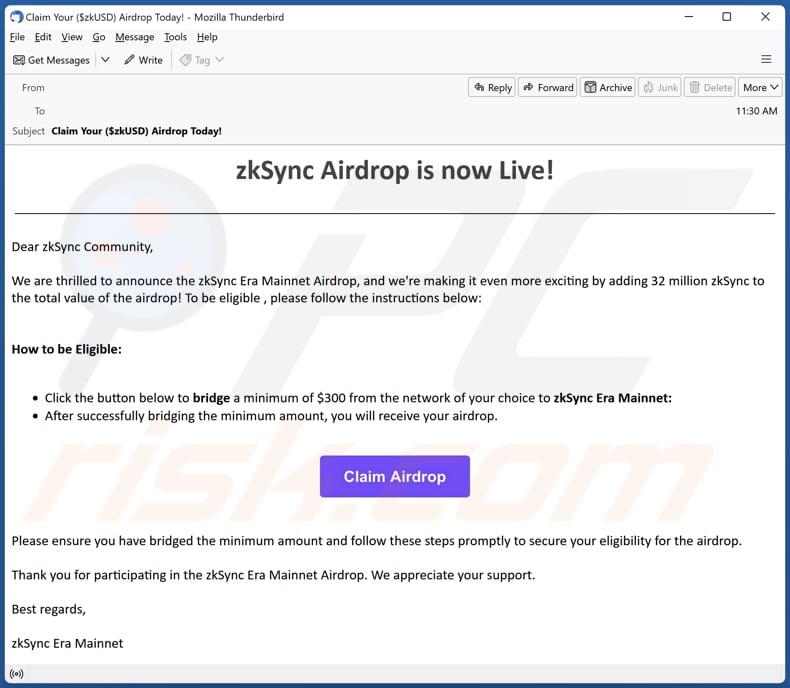
Task: Click the online status icon in status bar
Action: click(x=17, y=673)
